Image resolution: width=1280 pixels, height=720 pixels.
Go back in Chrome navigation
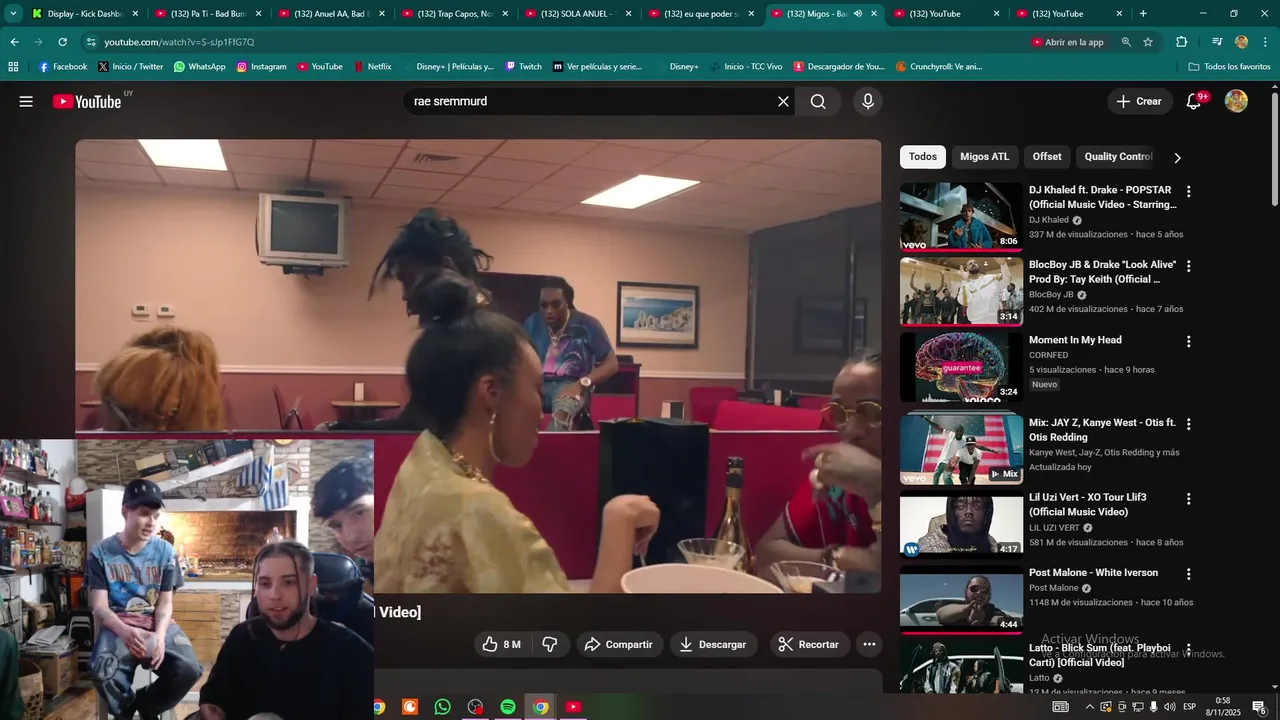(14, 42)
